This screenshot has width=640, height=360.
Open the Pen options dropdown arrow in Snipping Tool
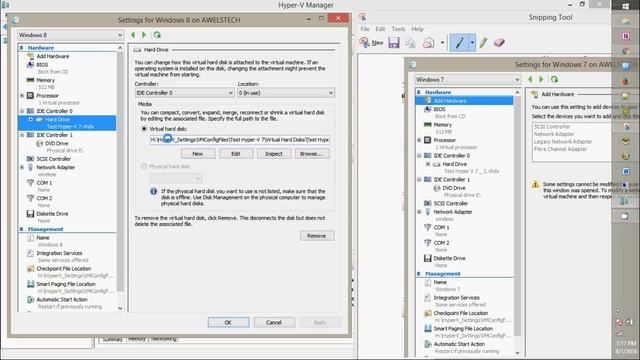[x=472, y=42]
